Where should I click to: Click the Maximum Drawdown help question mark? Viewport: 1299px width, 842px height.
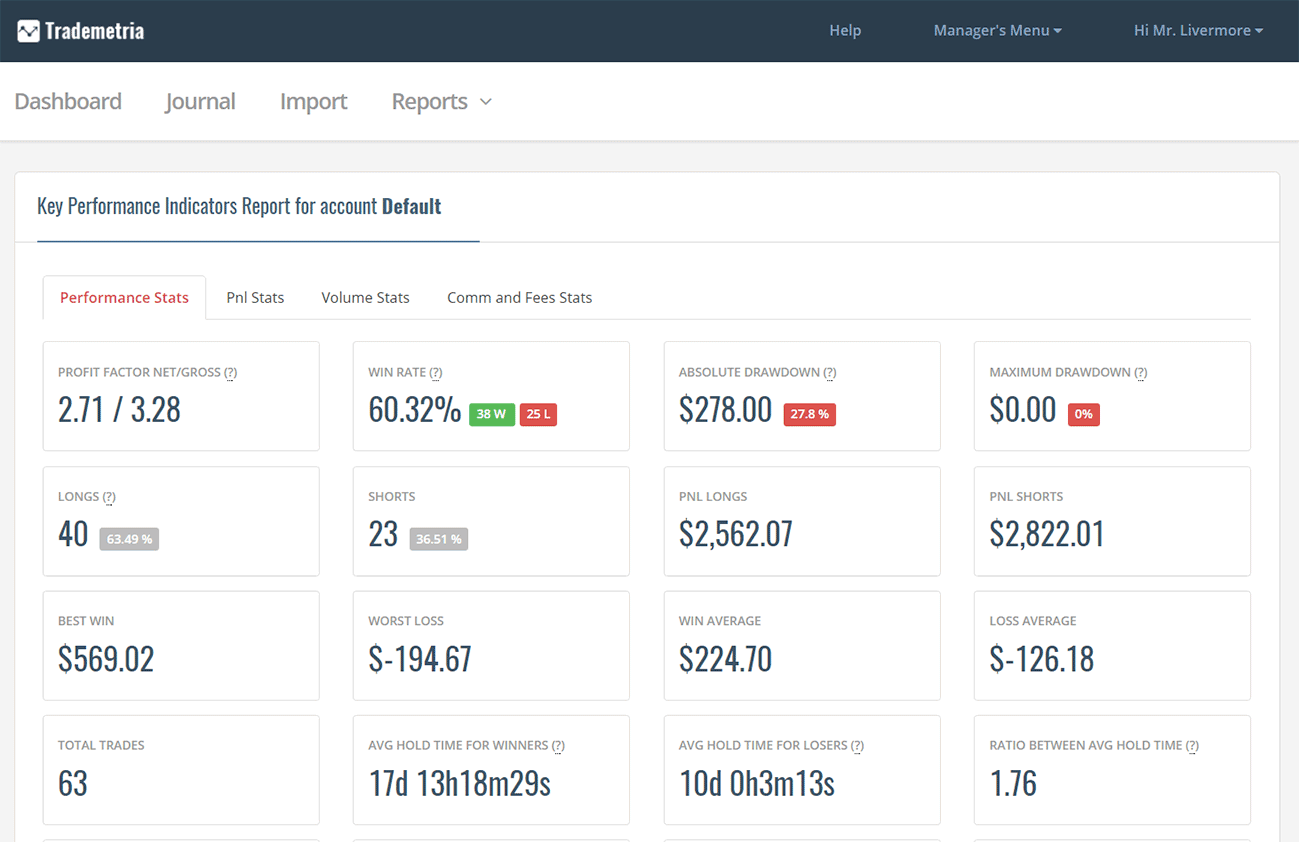click(x=1141, y=373)
